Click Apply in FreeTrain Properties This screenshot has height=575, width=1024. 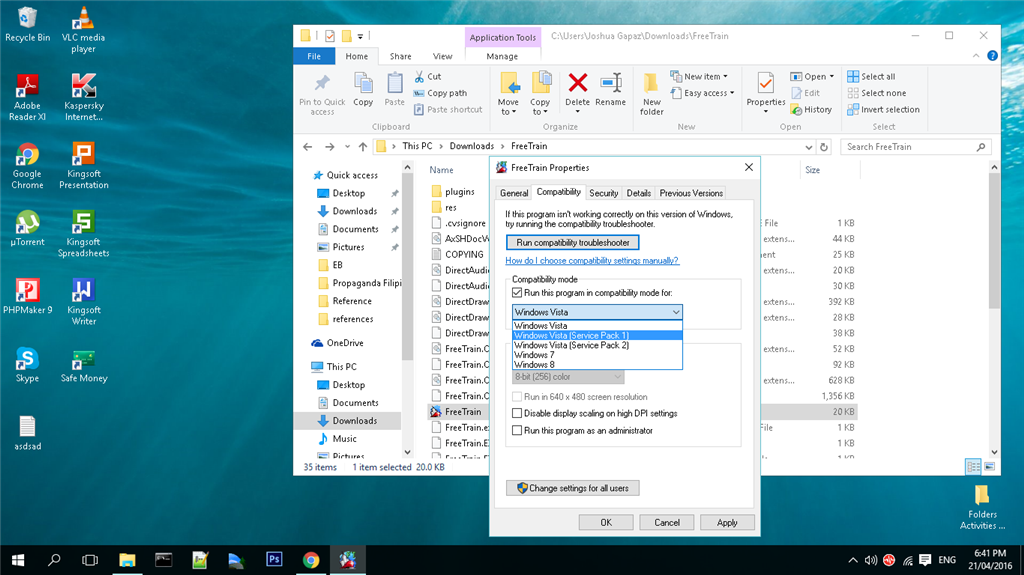[727, 523]
